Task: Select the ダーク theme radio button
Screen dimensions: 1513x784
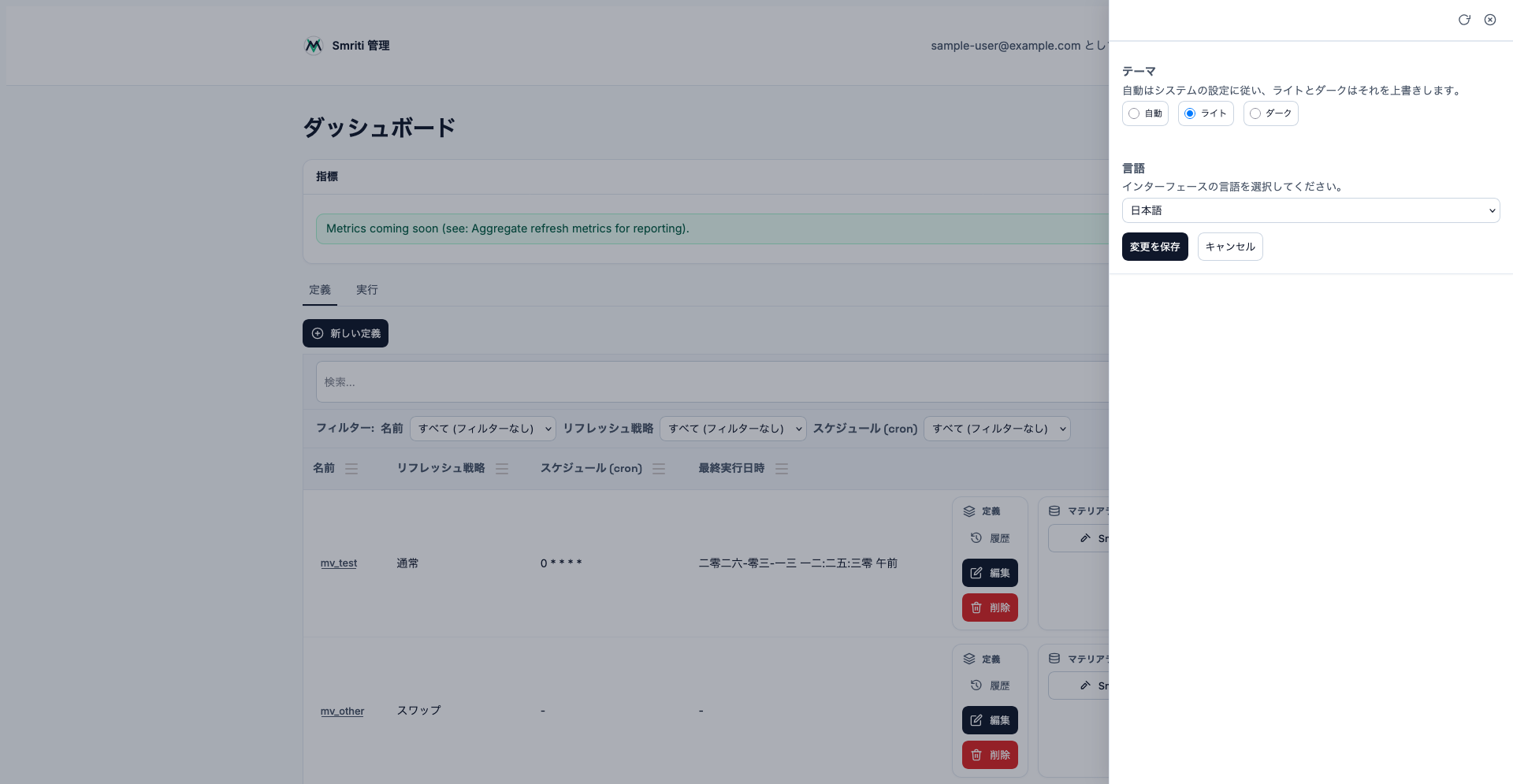Action: pos(1255,113)
